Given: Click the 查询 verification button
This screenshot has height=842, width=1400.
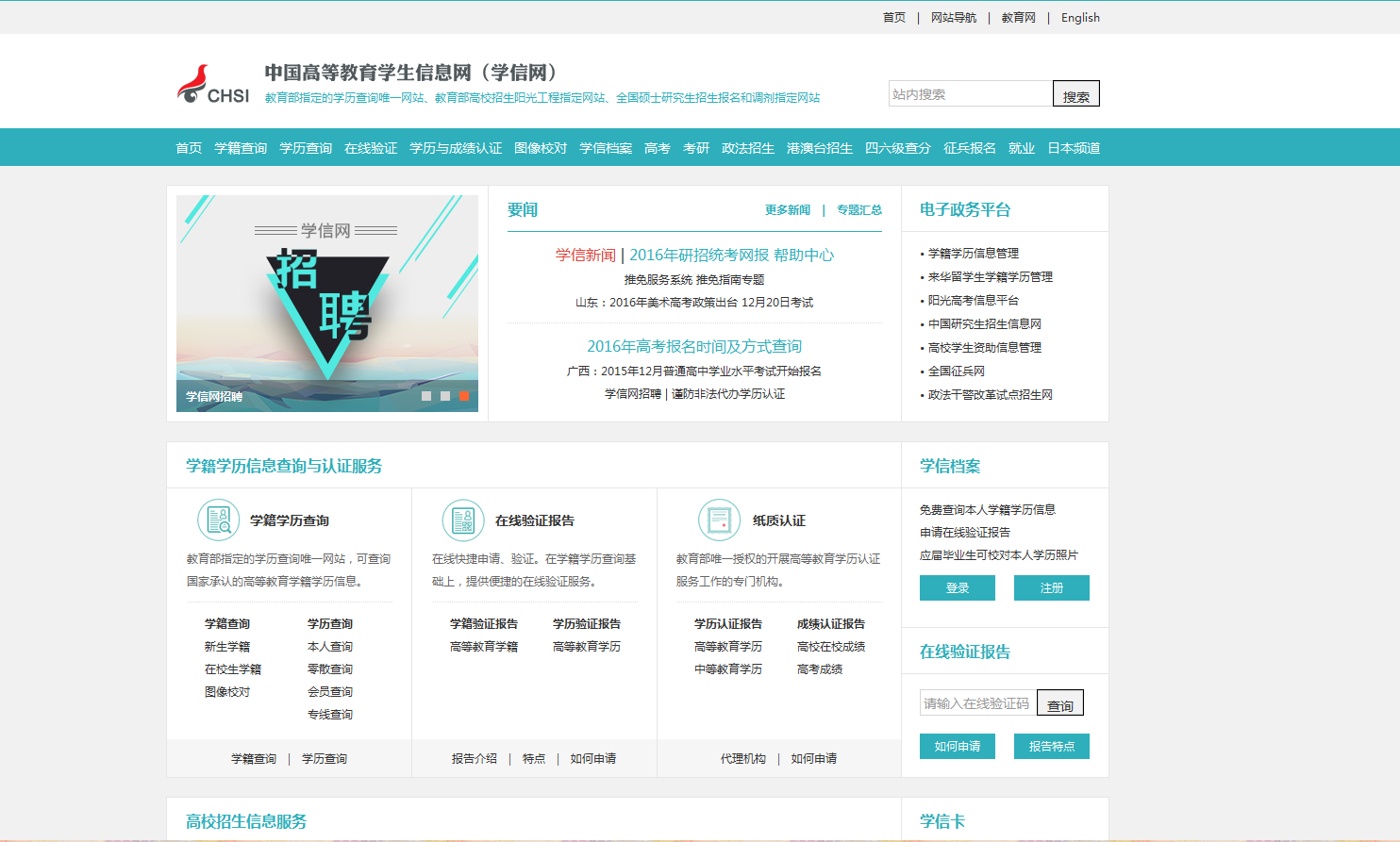Looking at the screenshot, I should [1060, 702].
